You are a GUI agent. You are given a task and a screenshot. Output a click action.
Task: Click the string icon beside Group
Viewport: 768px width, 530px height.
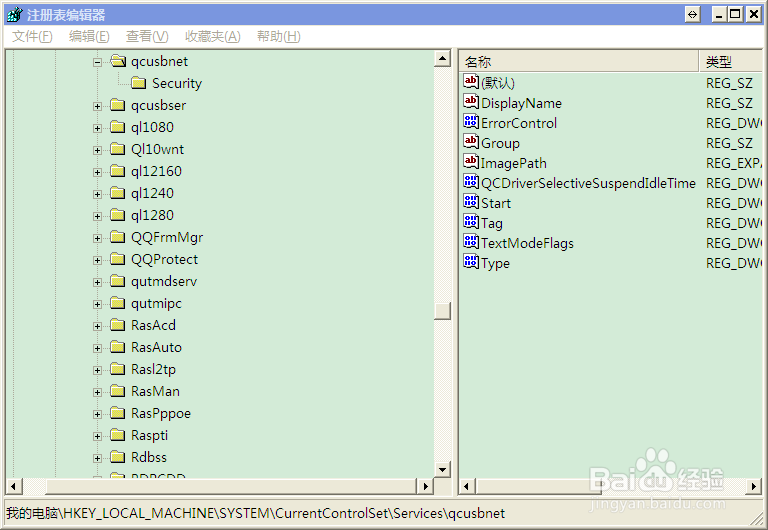click(x=471, y=142)
